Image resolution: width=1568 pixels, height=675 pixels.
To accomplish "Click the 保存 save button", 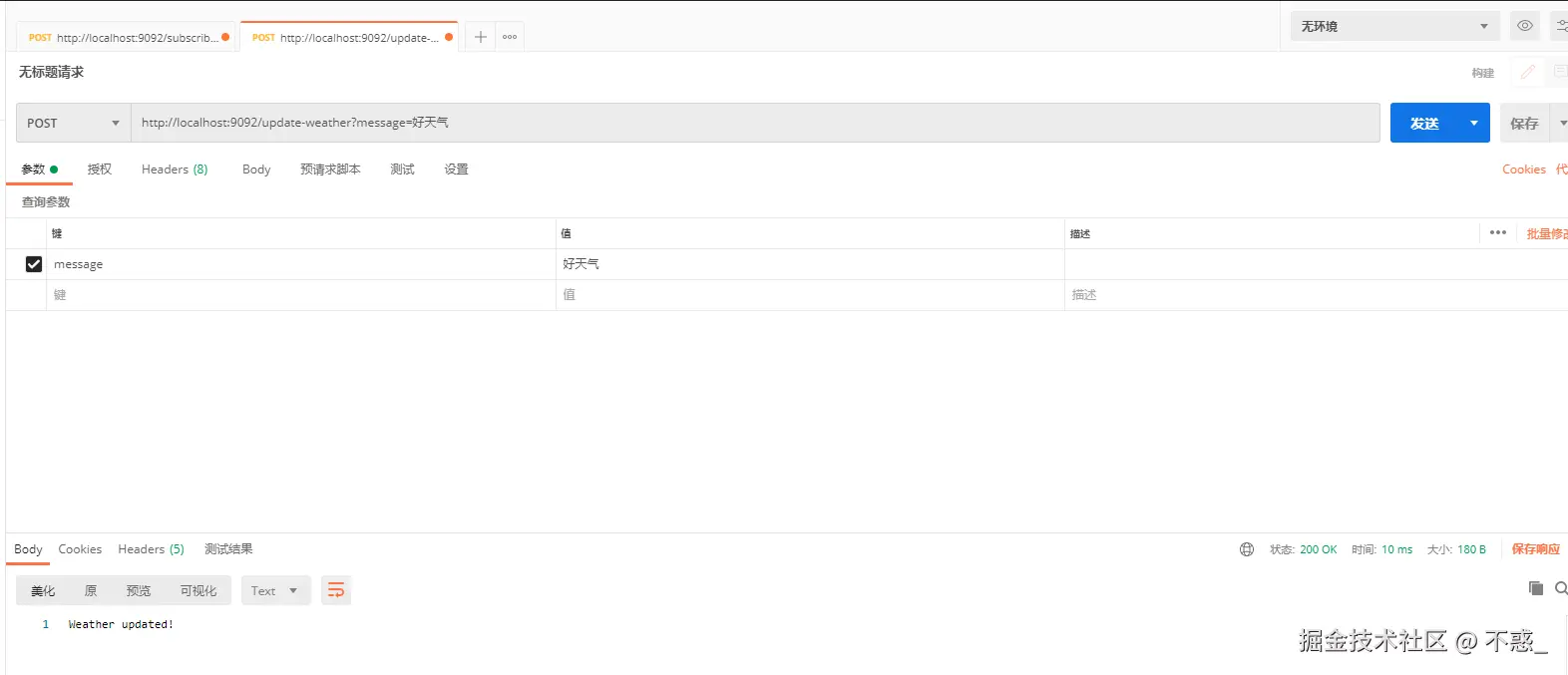I will [1524, 123].
